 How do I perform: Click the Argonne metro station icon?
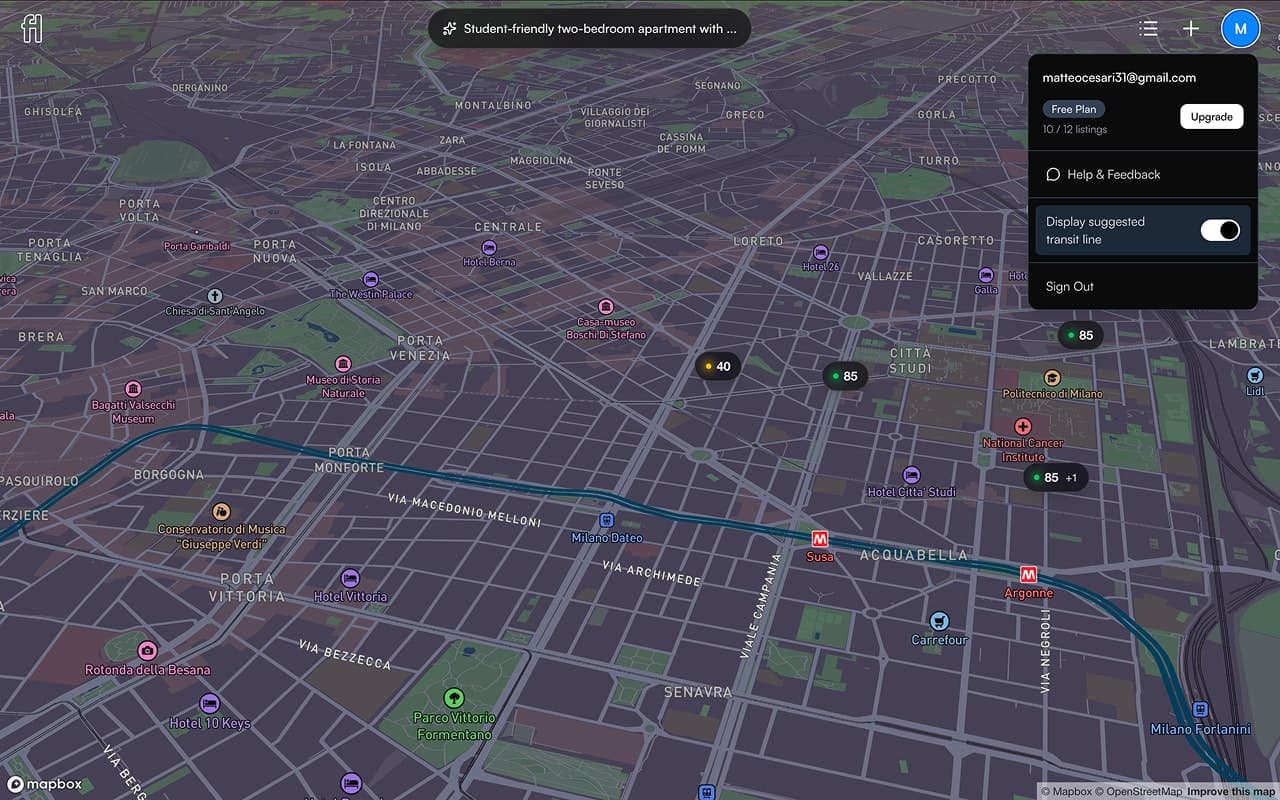1028,575
